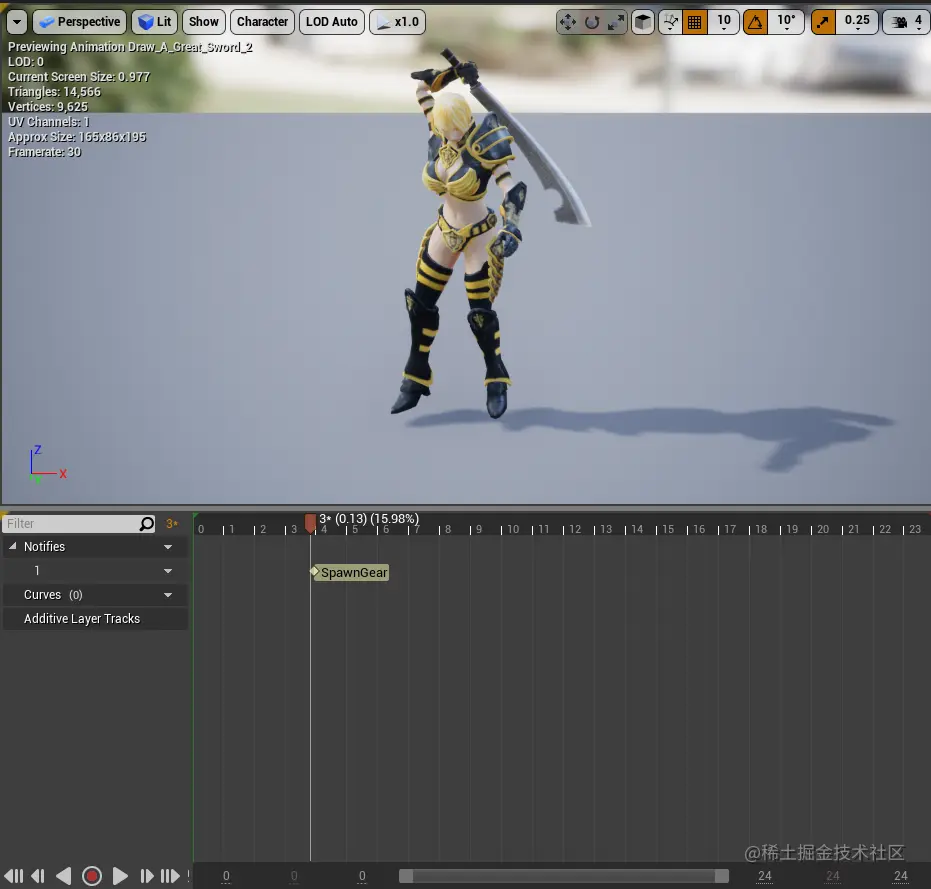The image size is (931, 889).
Task: Select the scale transform tool
Action: (x=616, y=23)
